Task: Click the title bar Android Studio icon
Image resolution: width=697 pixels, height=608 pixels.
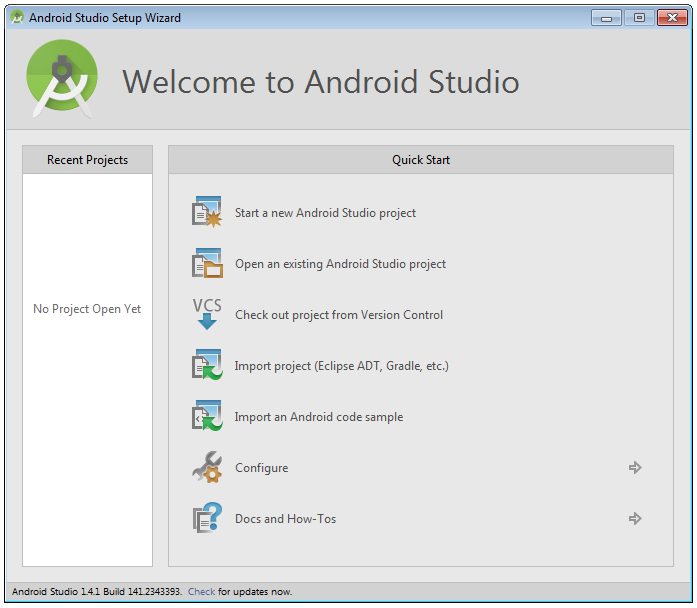Action: pos(17,18)
